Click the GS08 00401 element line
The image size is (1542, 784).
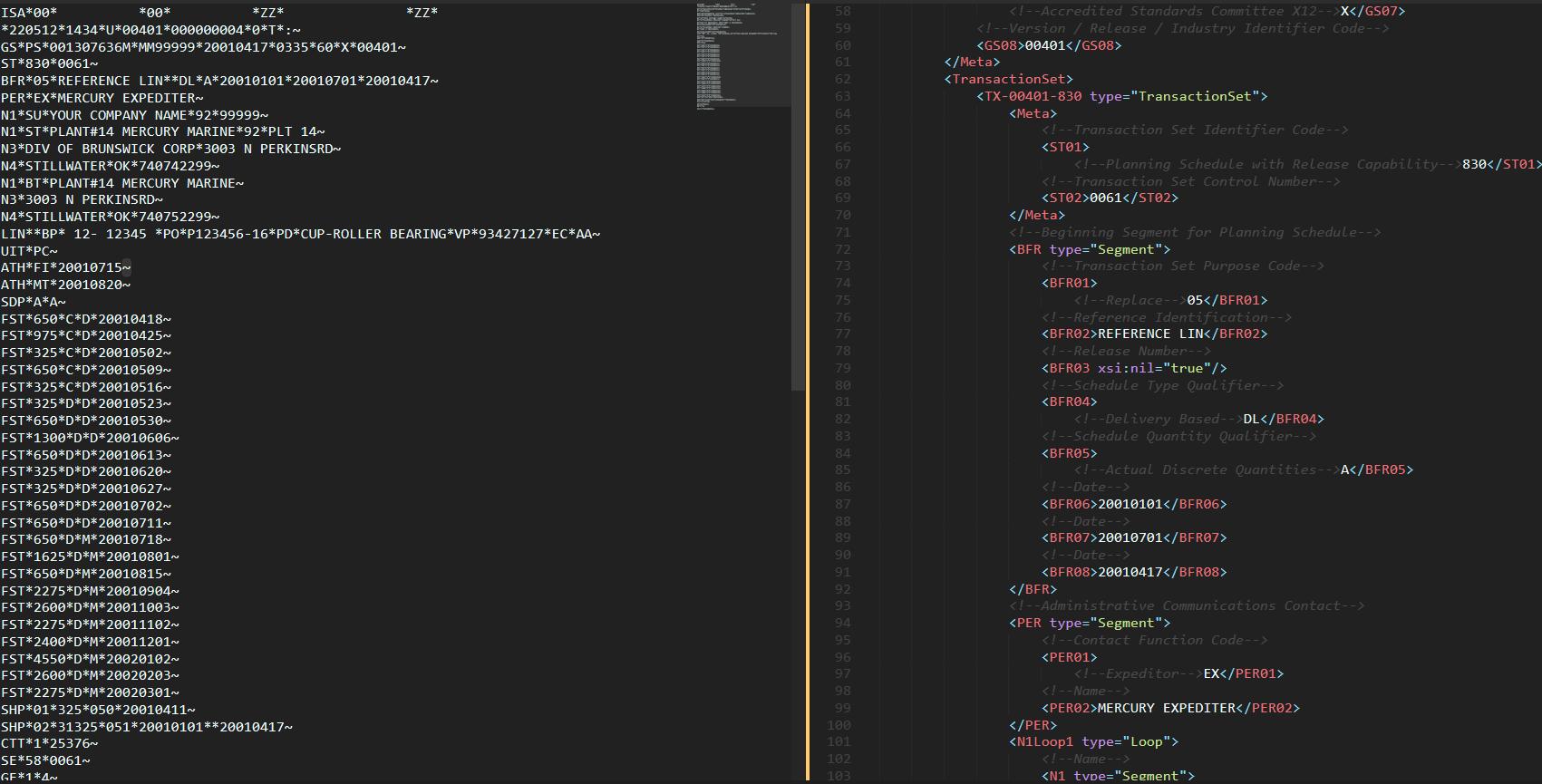(x=1049, y=45)
